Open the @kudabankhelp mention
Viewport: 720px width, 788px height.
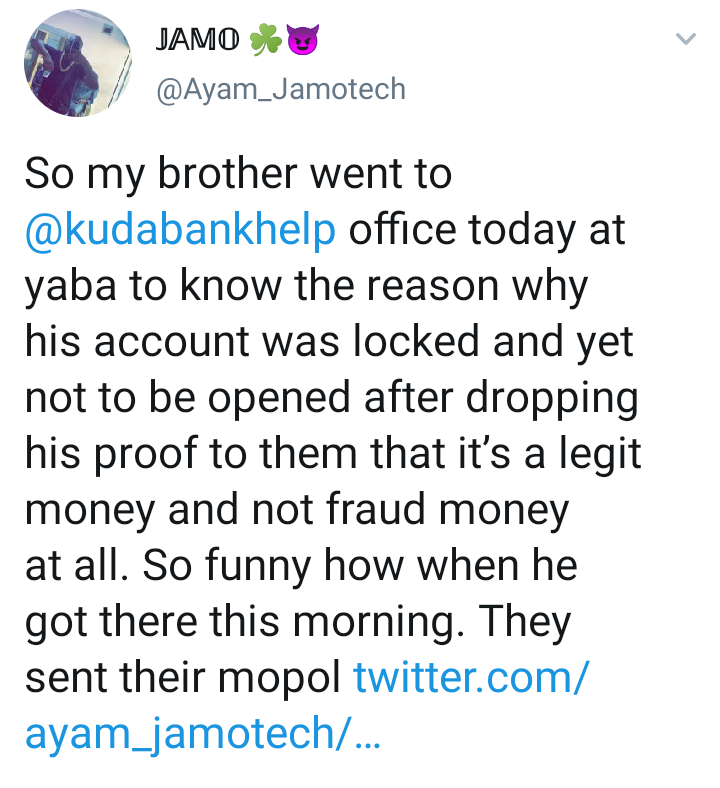[x=180, y=231]
